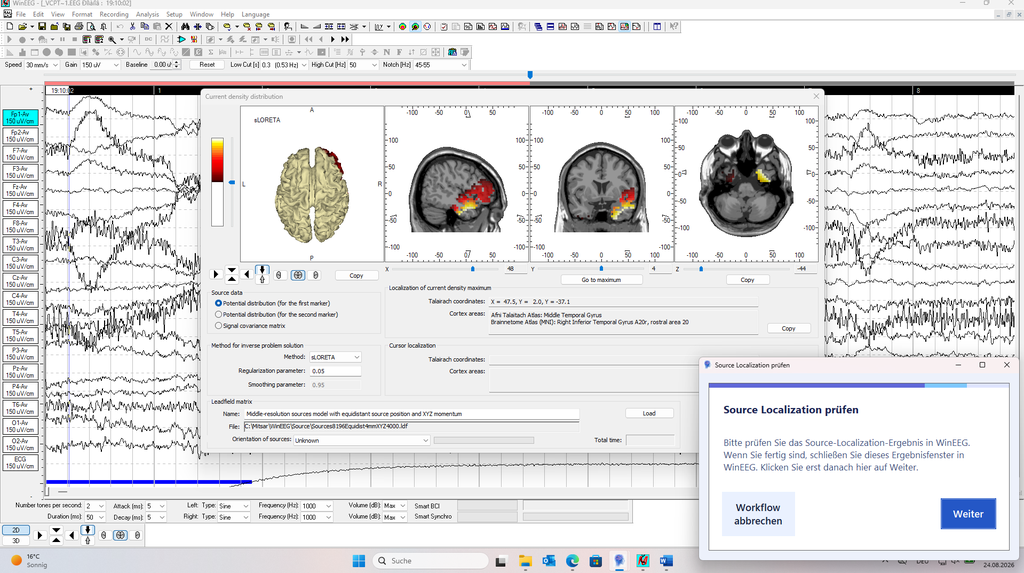
Task: Toggle the ECG channel label
Action: pyautogui.click(x=20, y=463)
